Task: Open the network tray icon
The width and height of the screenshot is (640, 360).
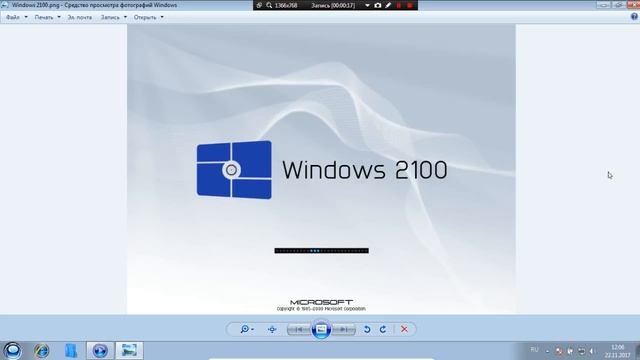Action: coord(582,351)
